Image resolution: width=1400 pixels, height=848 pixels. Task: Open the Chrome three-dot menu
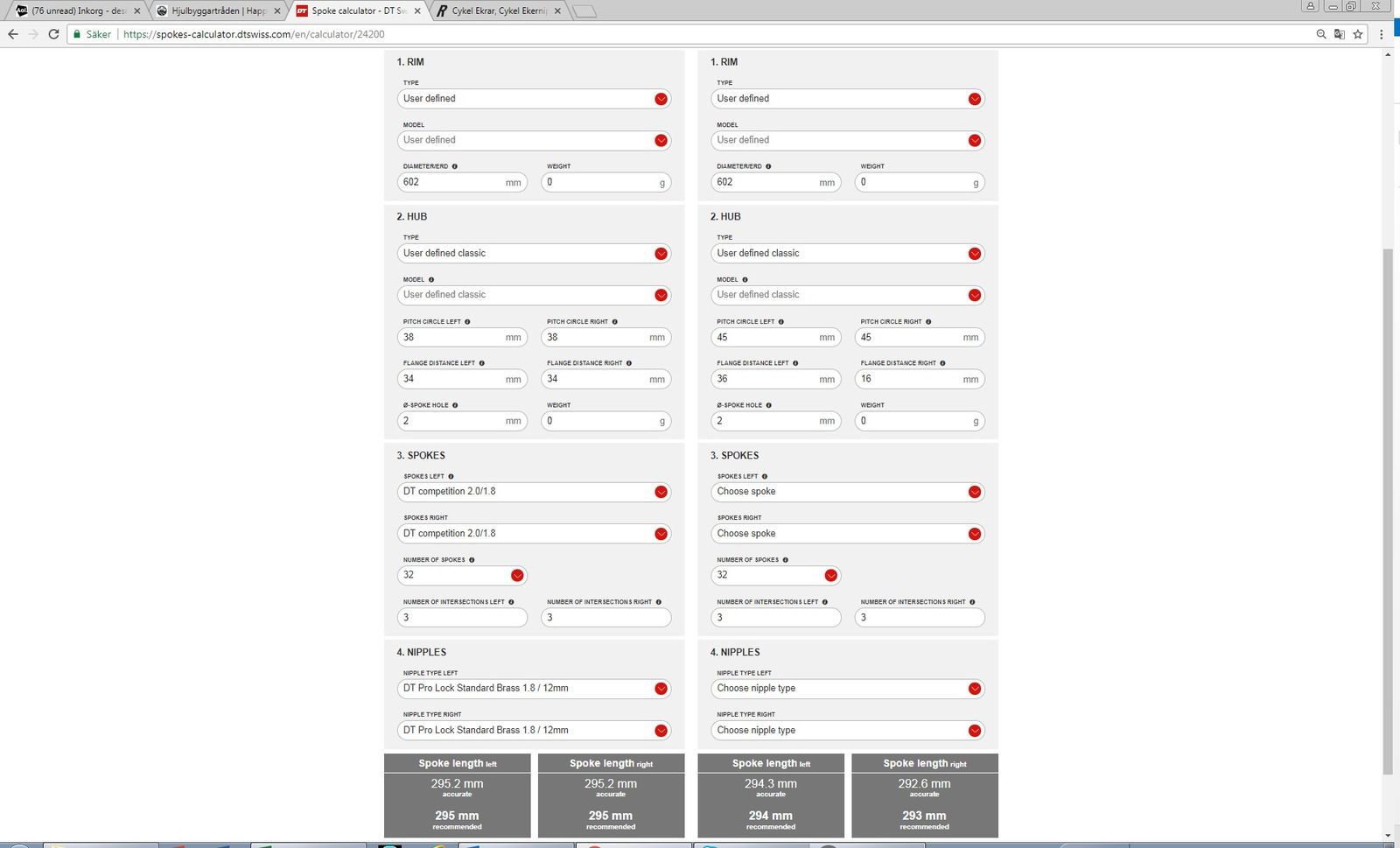pos(1382,34)
